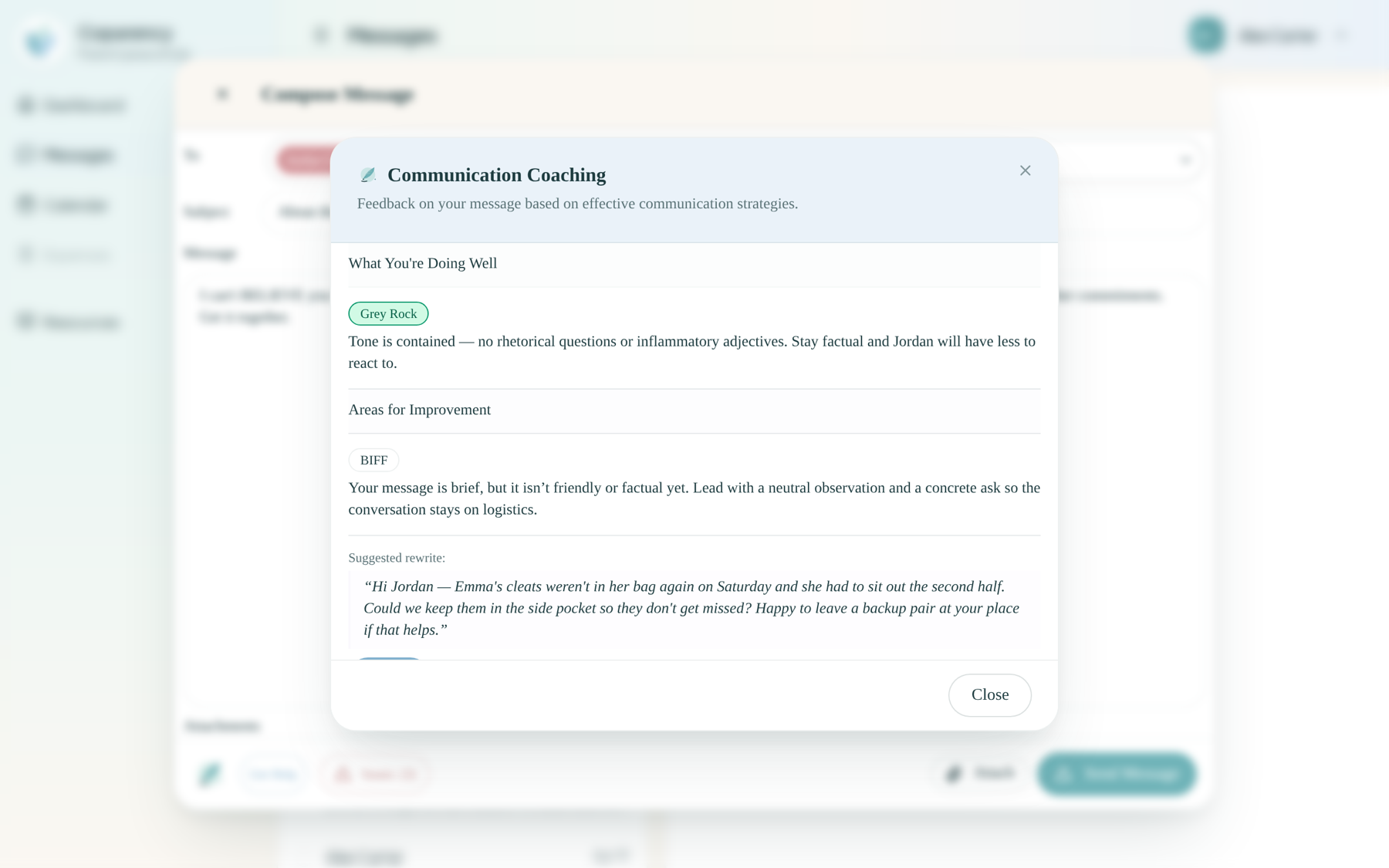Expand the dropdown at the end of the To row

1186,160
